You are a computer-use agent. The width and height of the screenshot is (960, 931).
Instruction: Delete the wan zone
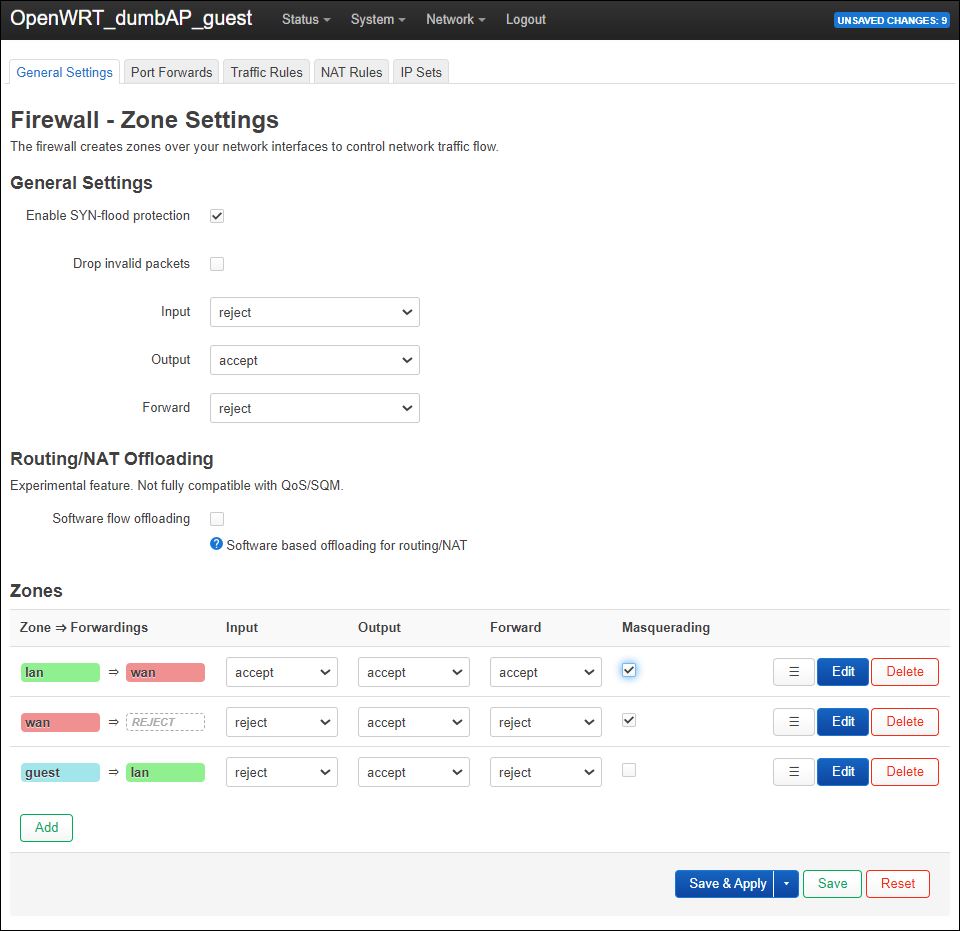(x=904, y=722)
